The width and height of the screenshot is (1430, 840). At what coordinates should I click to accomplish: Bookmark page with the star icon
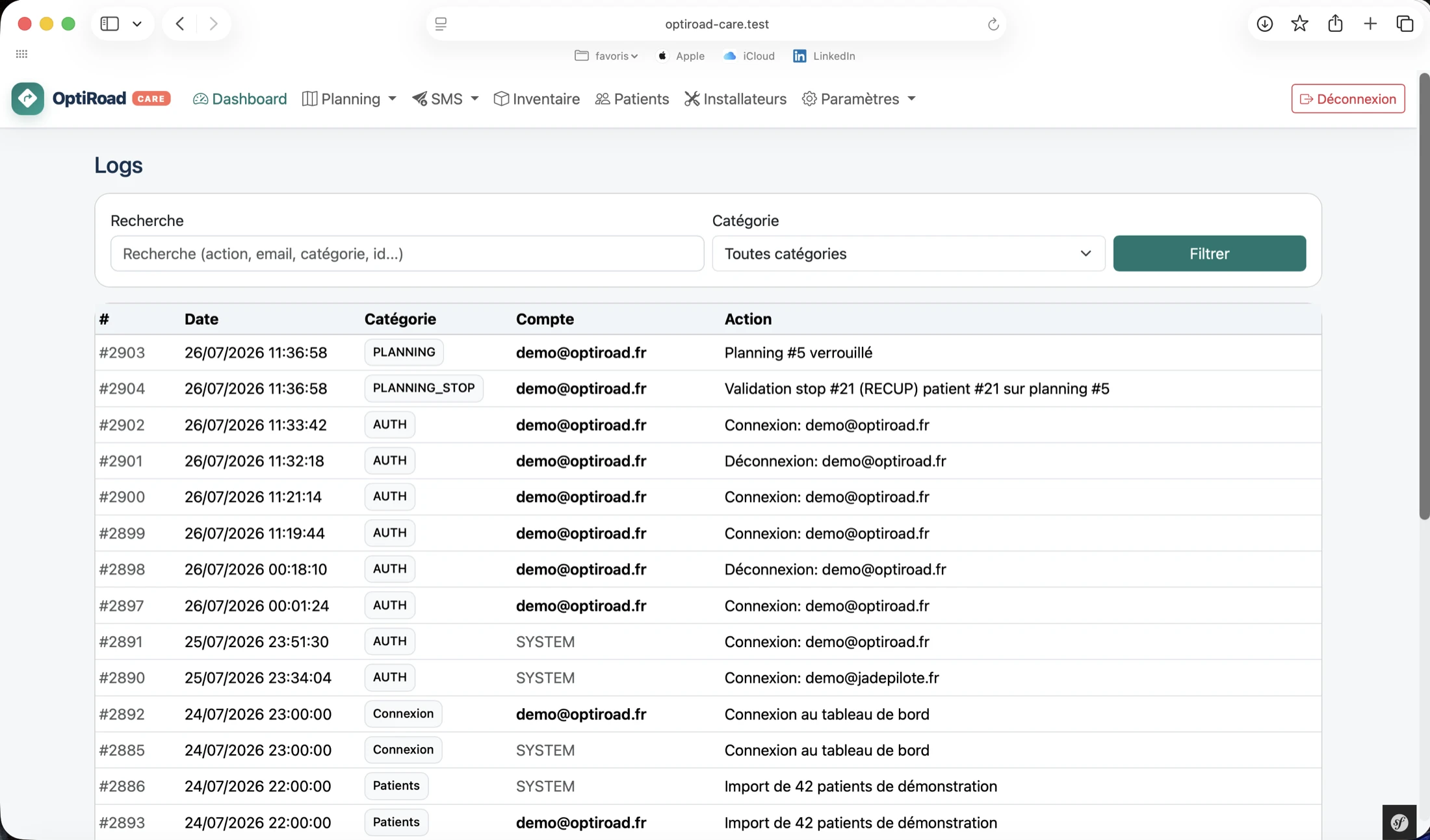tap(1299, 24)
